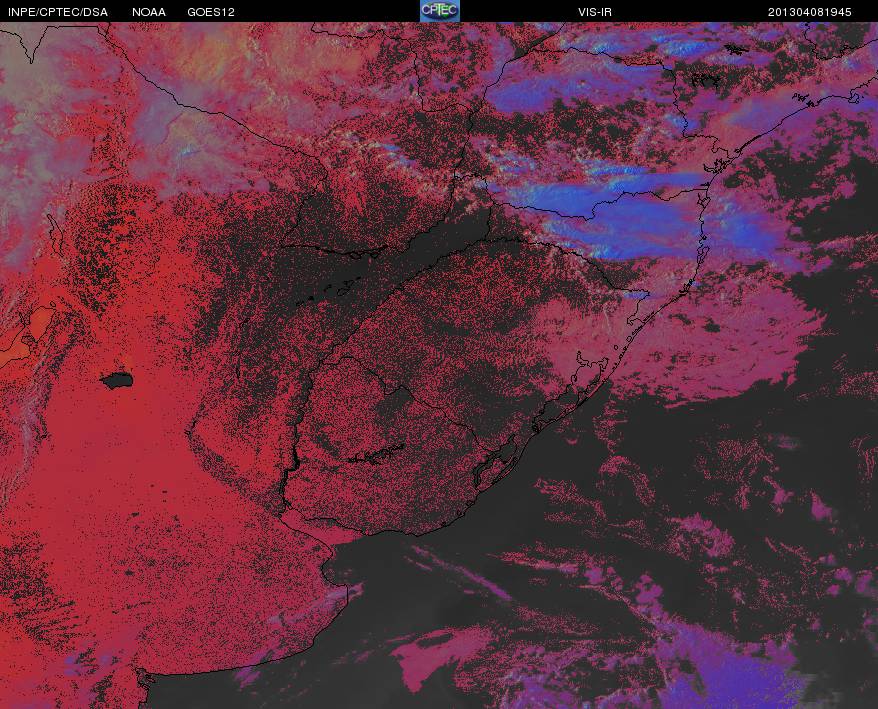
Task: Click the black oval lake in Argentina
Action: pos(117,380)
